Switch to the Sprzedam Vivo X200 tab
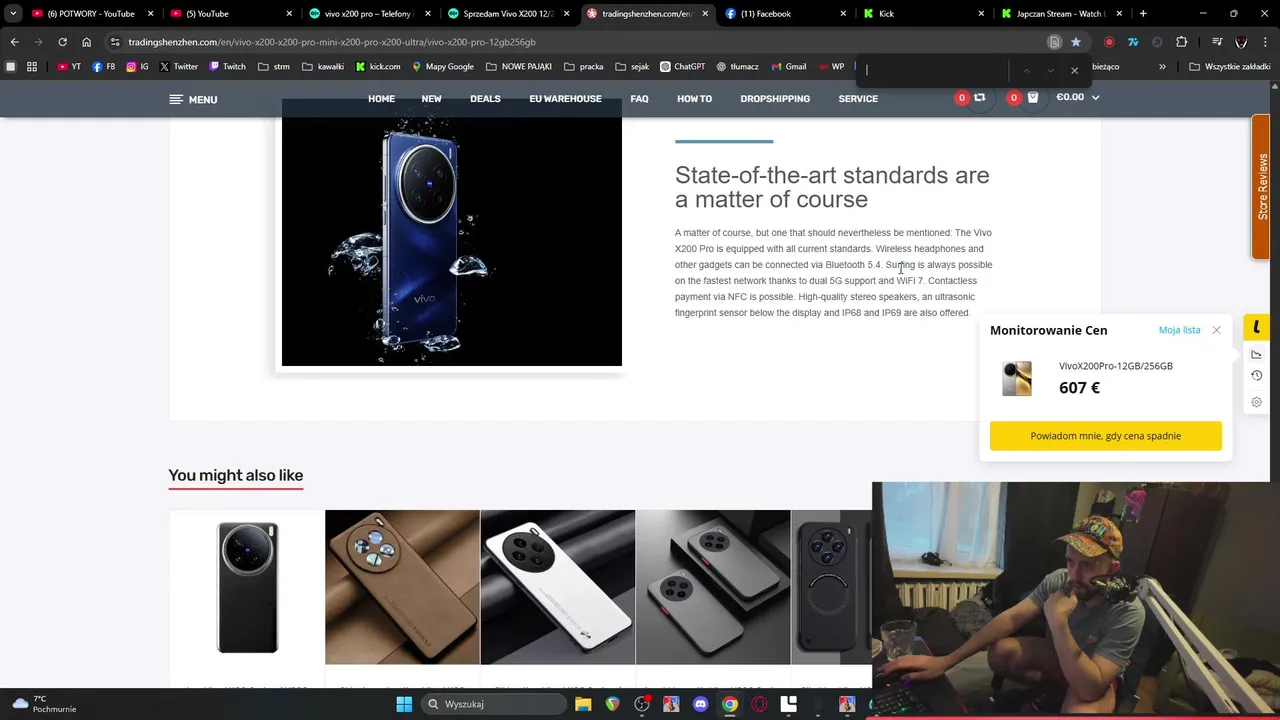This screenshot has width=1280, height=720. tap(507, 14)
